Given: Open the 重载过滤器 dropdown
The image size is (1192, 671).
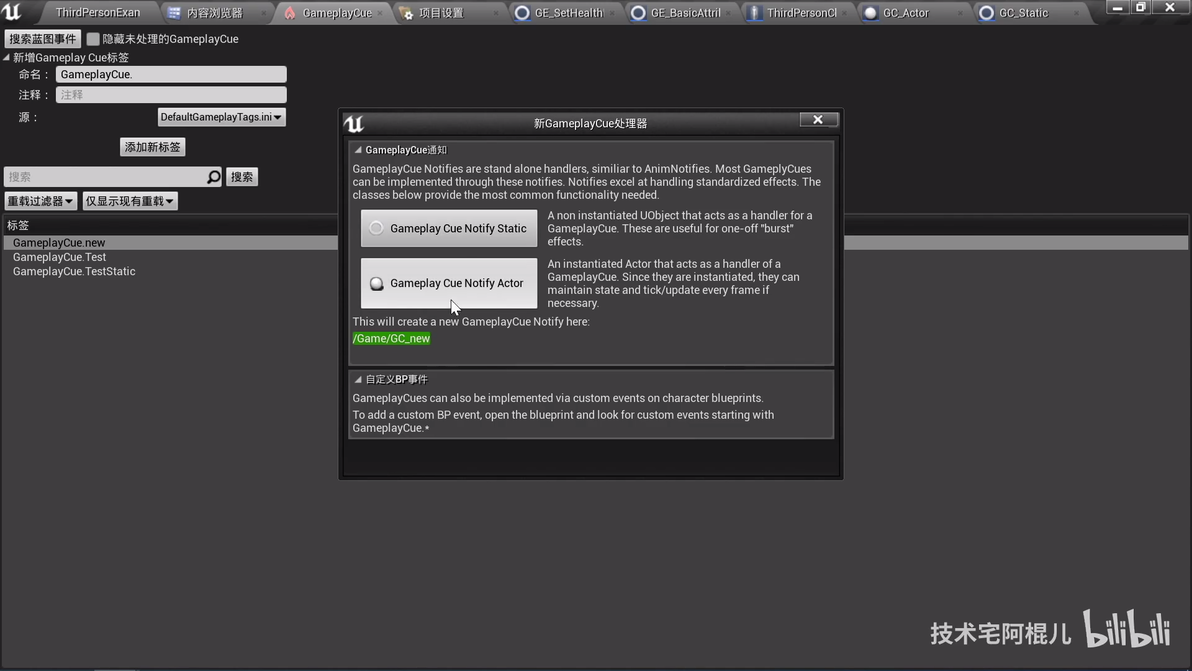Looking at the screenshot, I should pos(40,201).
